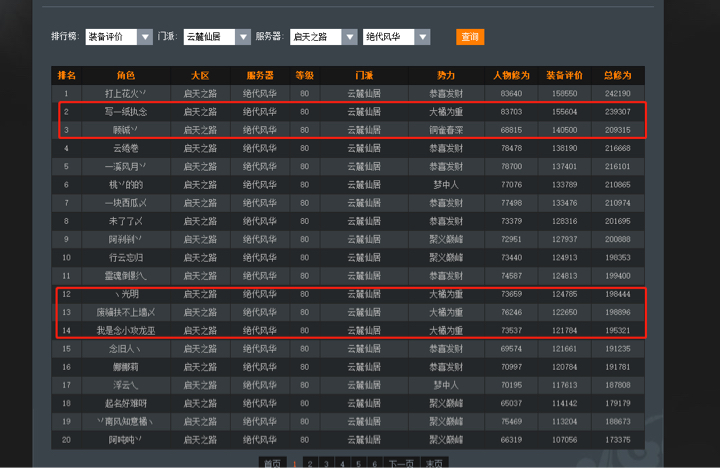Image resolution: width=720 pixels, height=468 pixels.
Task: Select character name 阿刹刹
Action: (125, 239)
